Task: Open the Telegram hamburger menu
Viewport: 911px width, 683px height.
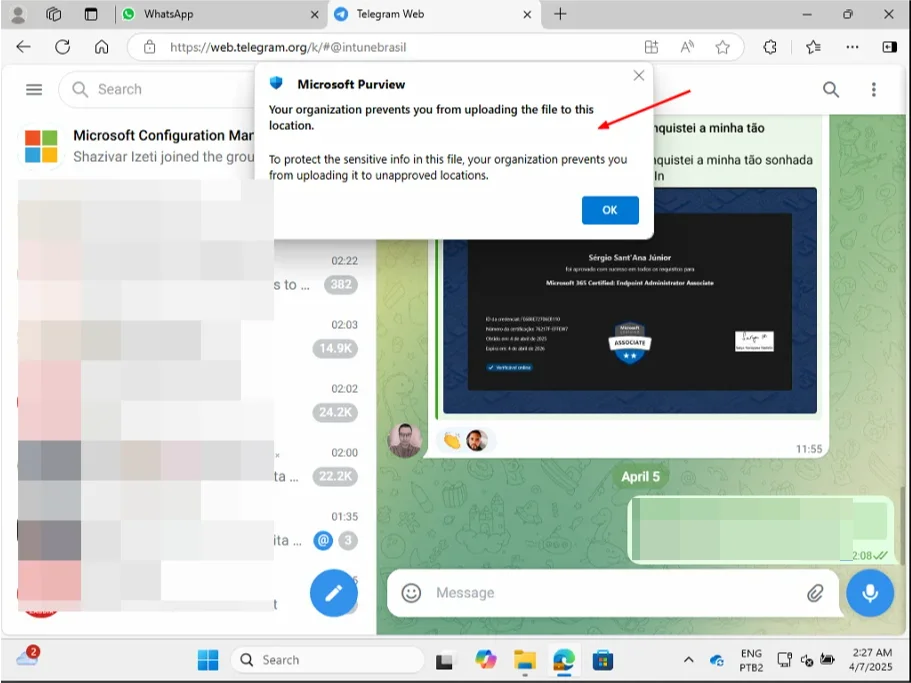Action: click(34, 89)
